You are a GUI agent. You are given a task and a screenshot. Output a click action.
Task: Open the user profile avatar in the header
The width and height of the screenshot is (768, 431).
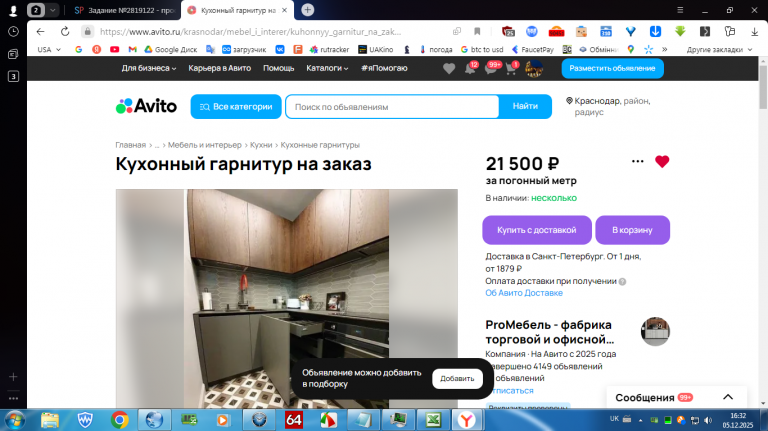(x=534, y=69)
